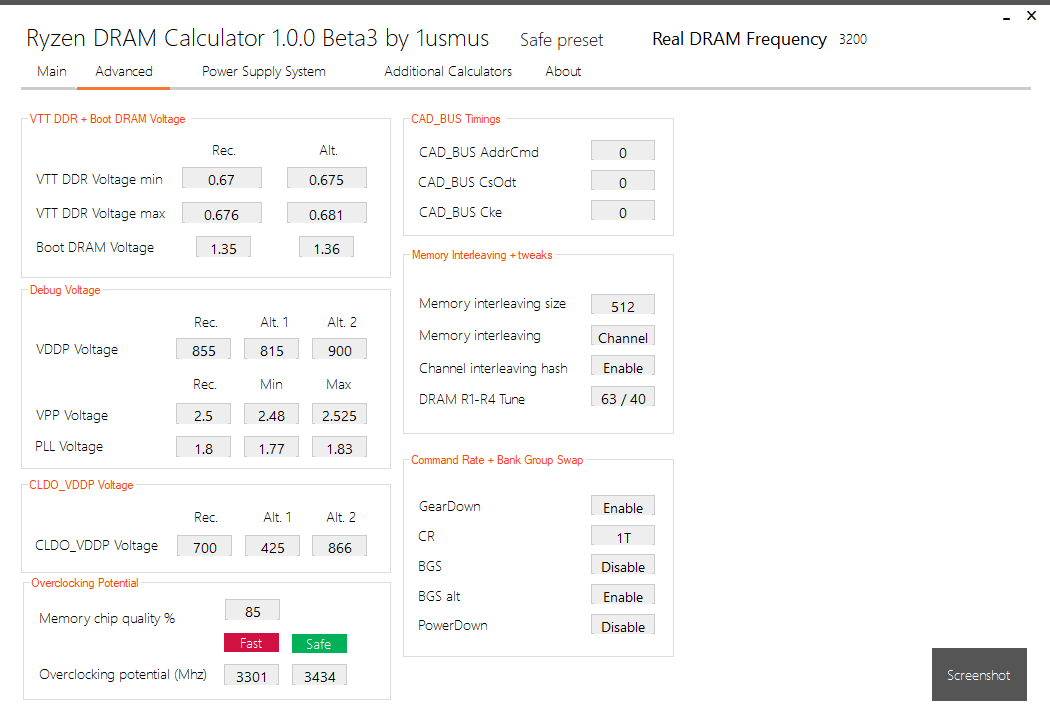Click the Memory interleaving size 512 field

tap(623, 305)
